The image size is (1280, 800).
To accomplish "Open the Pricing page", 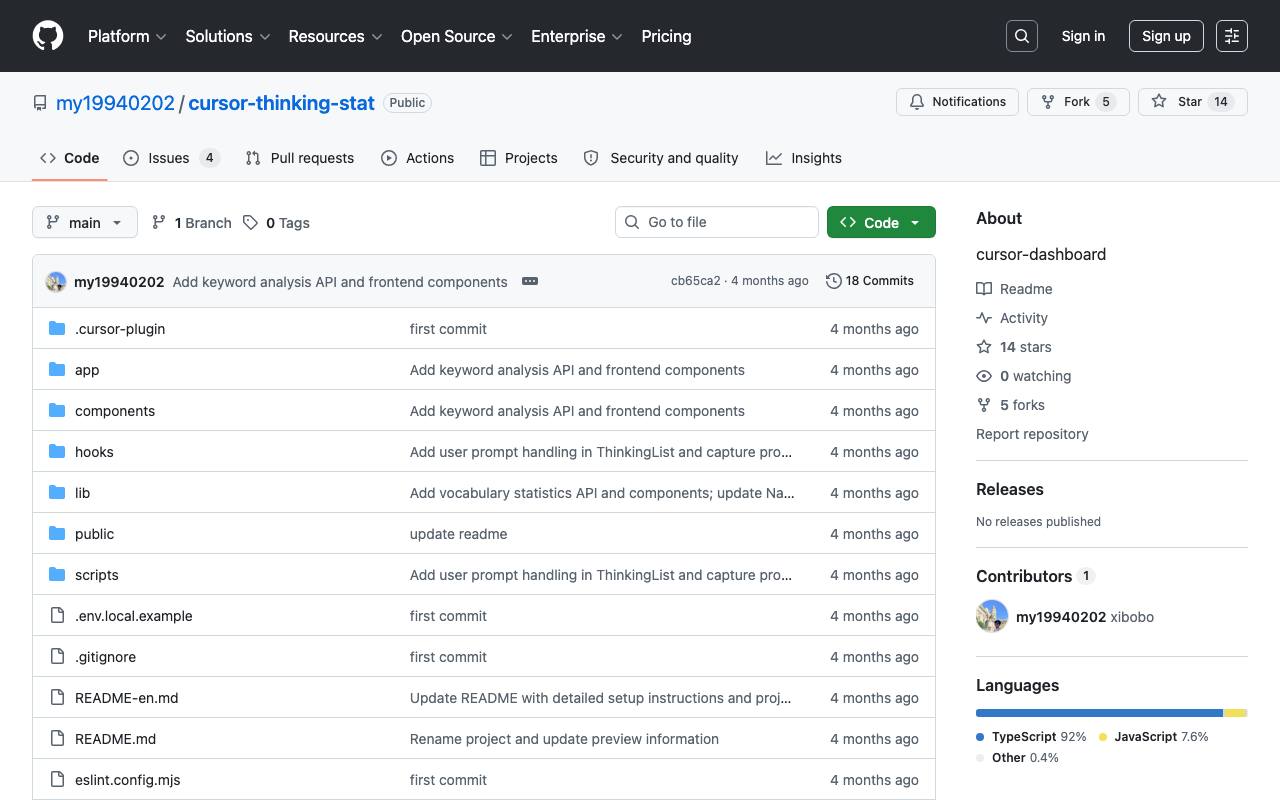I will (666, 36).
